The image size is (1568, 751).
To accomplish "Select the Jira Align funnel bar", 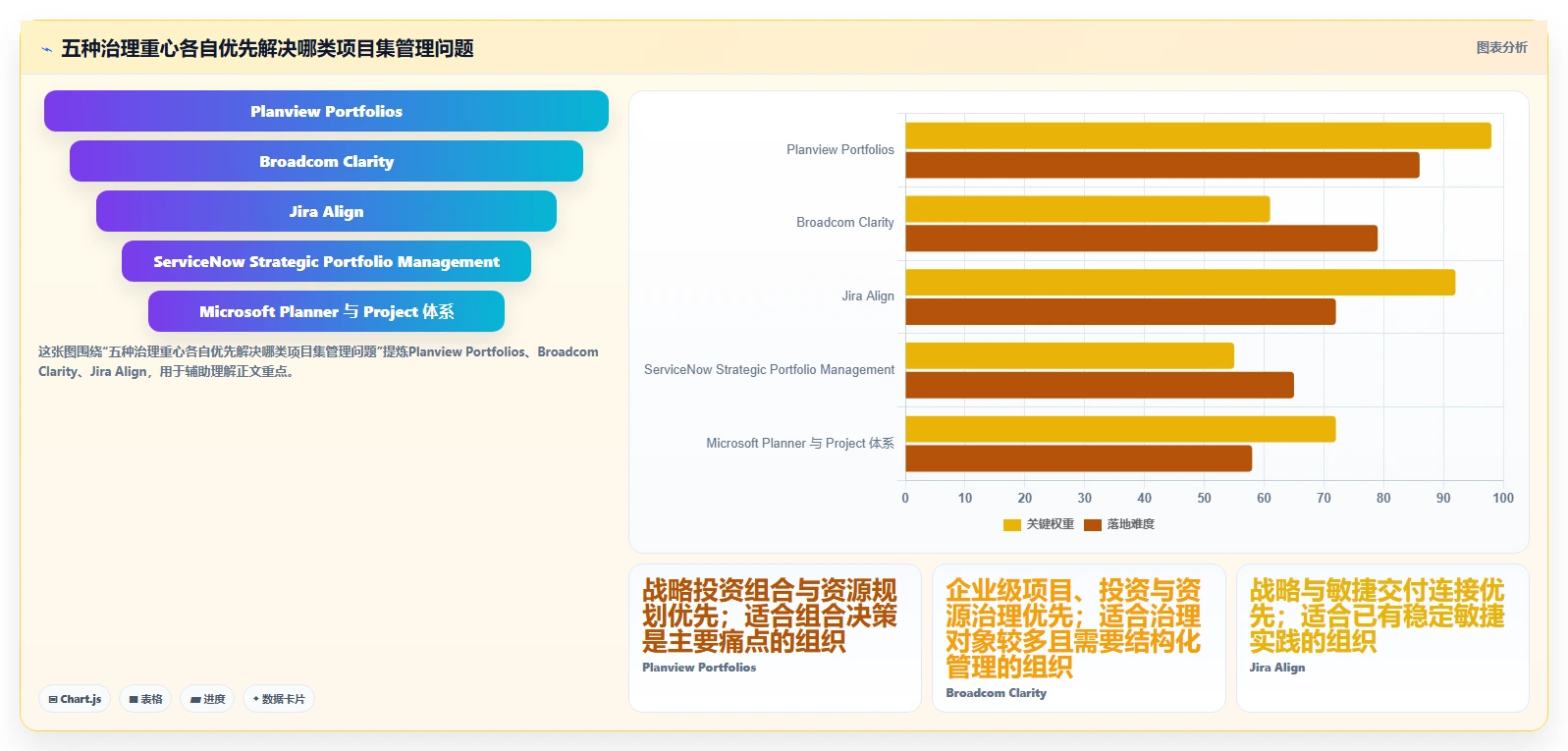I will coord(326,211).
